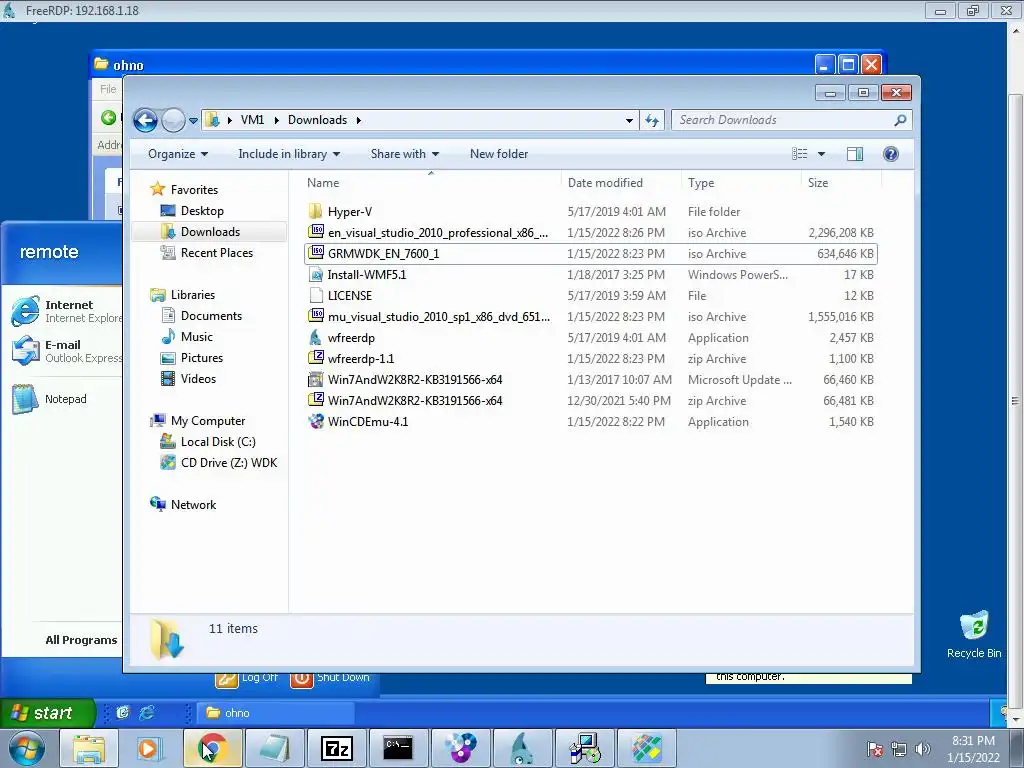Click the Explorer Forward navigation arrow
This screenshot has height=768, width=1024.
(173, 120)
